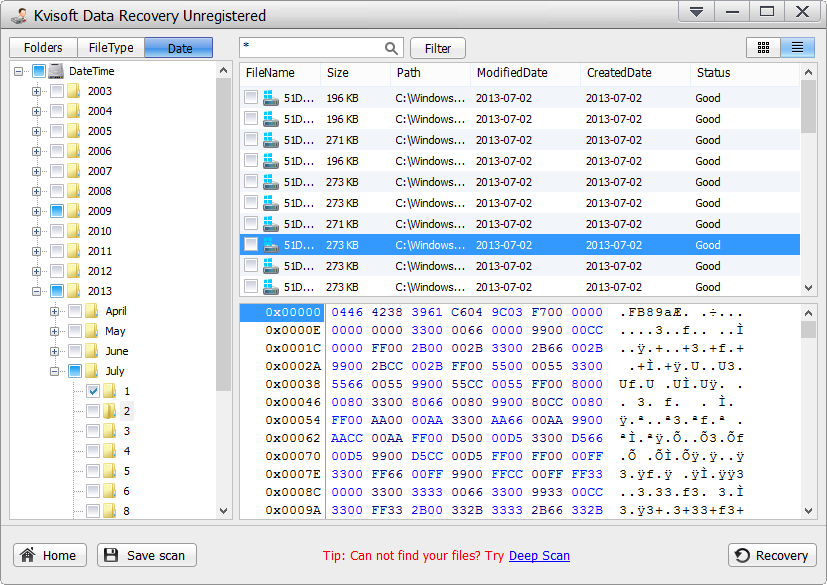Switch to the Folders tab
Viewport: 827px width, 585px height.
click(43, 48)
